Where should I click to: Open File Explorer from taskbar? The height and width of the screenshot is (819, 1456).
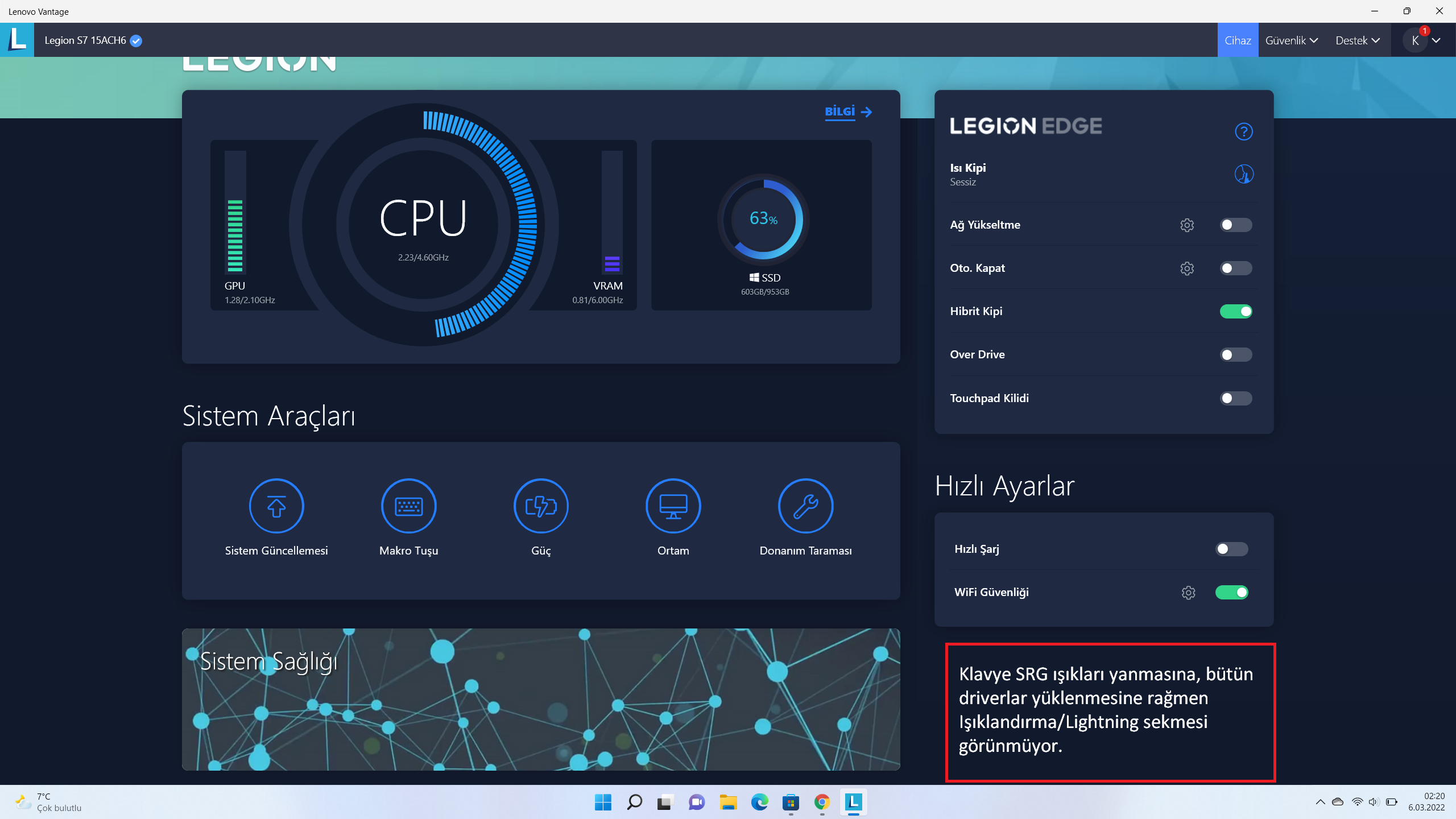[728, 802]
